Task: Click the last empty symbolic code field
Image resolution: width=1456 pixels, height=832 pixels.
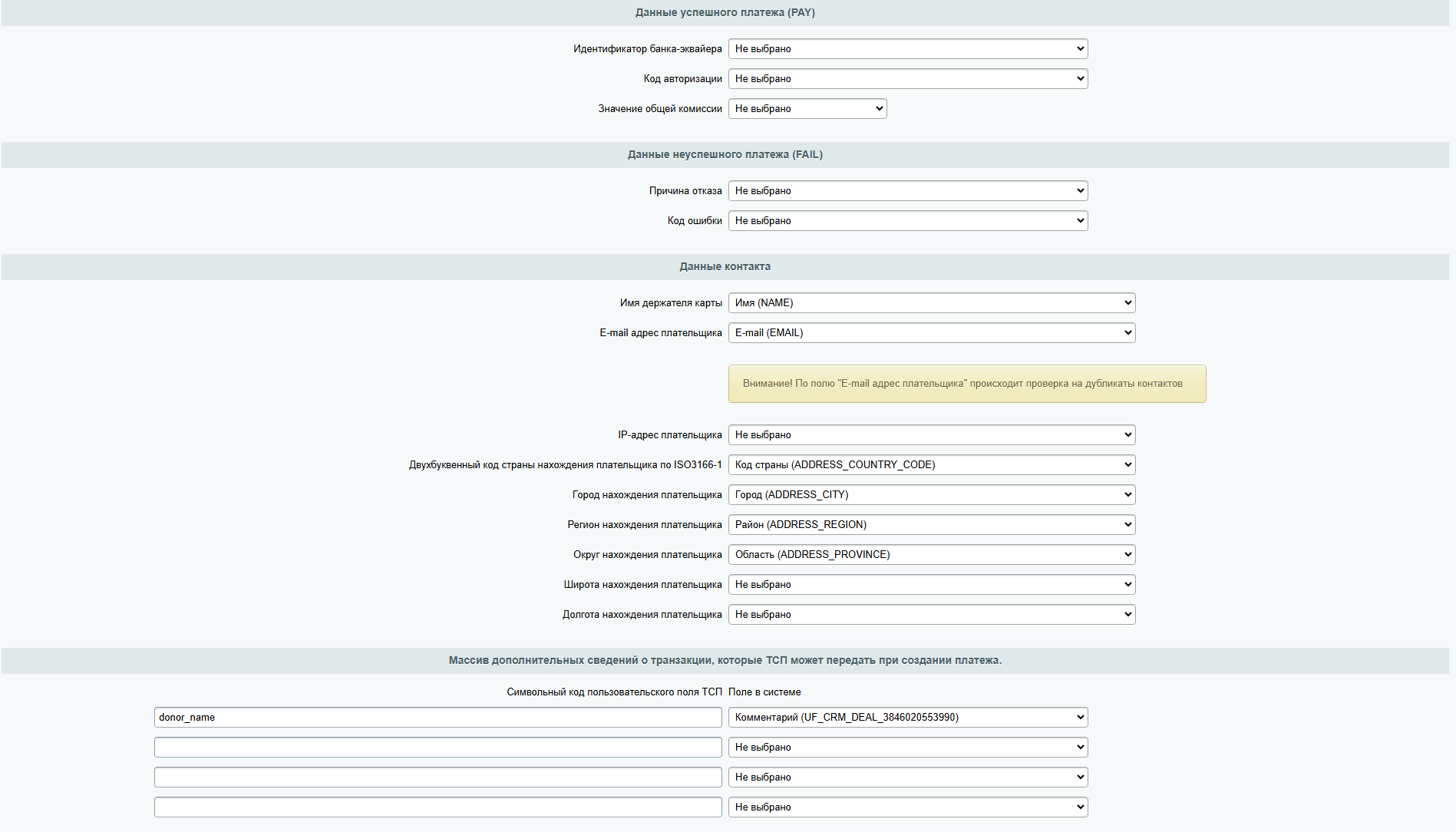Action: point(437,807)
